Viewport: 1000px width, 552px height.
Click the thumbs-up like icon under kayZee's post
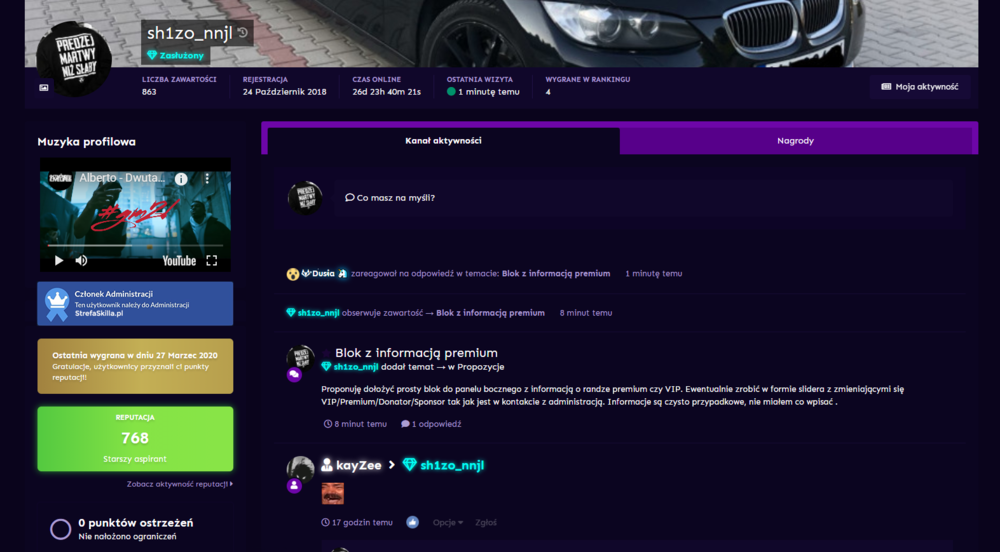point(413,523)
